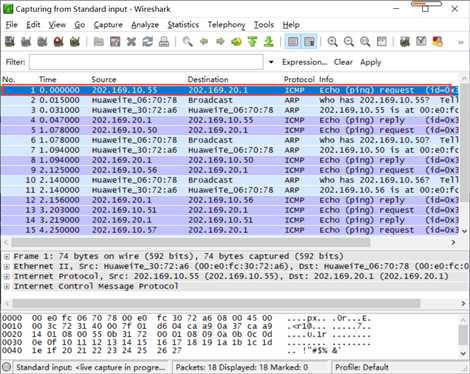
Task: Jump to the last packet icon
Action: point(268,42)
